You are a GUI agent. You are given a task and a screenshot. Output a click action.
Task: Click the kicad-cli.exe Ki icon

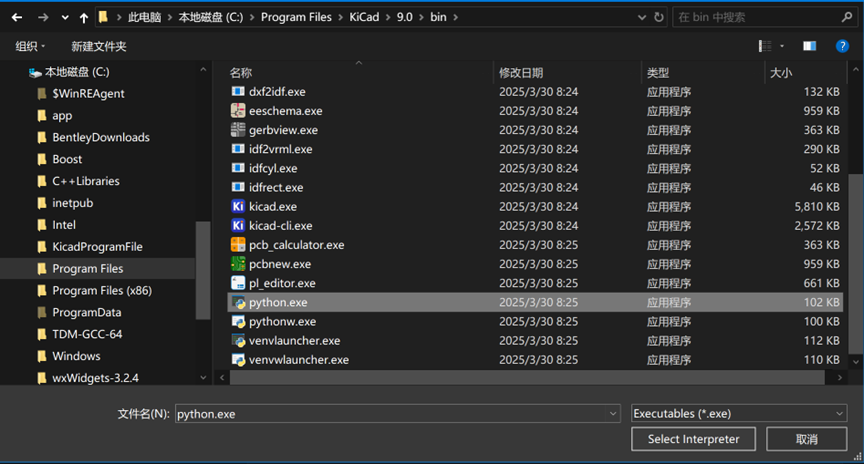click(x=238, y=225)
